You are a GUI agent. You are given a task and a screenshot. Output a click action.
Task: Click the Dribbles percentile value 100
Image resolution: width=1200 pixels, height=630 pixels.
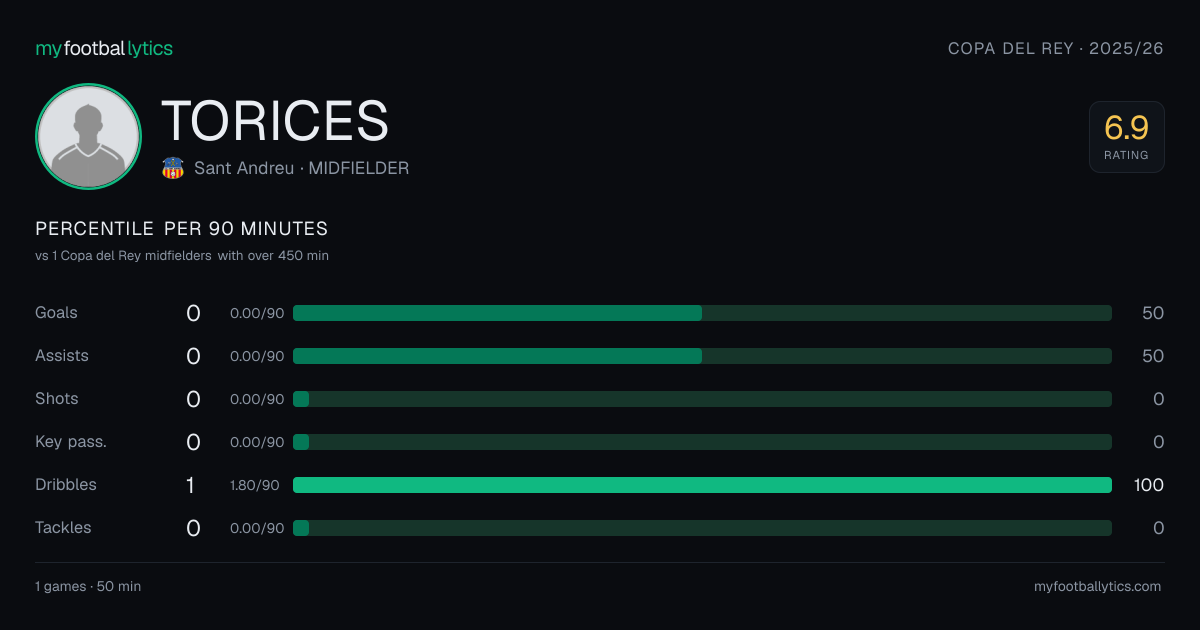click(x=1149, y=485)
